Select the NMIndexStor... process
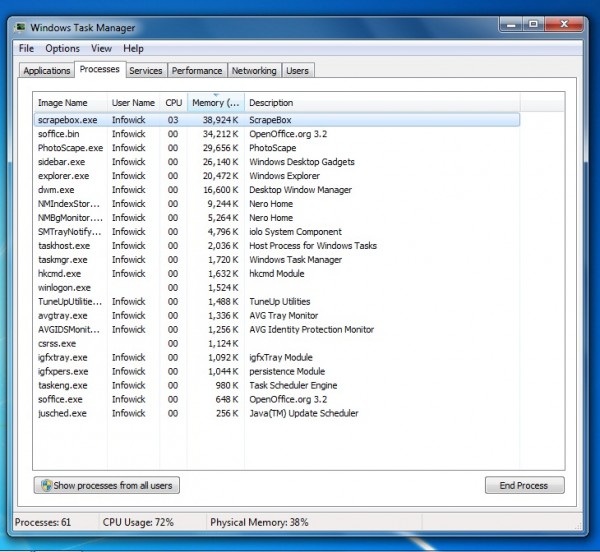This screenshot has height=552, width=600. click(x=277, y=204)
